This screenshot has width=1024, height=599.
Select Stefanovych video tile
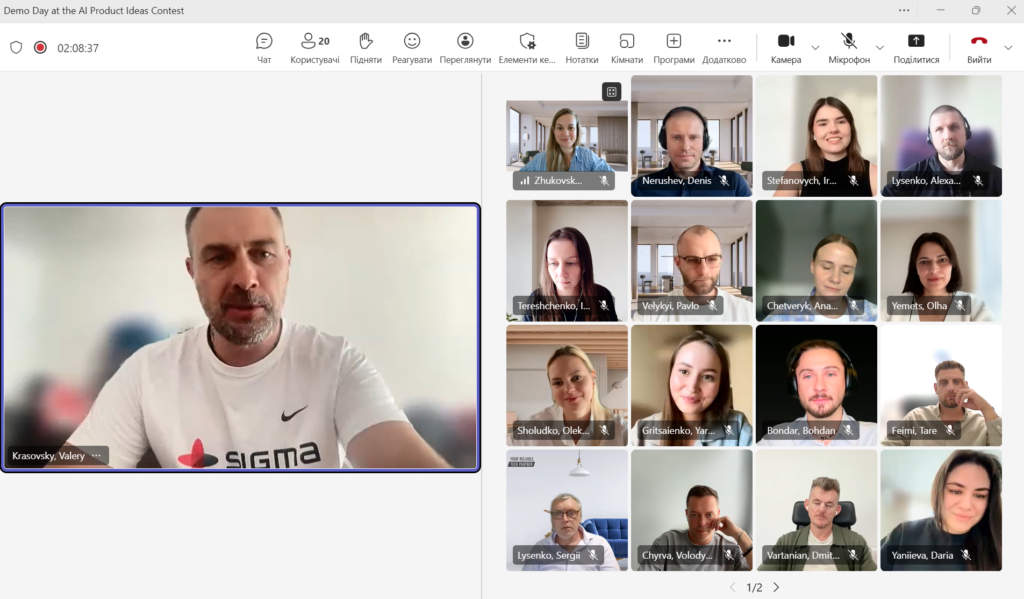pyautogui.click(x=816, y=136)
